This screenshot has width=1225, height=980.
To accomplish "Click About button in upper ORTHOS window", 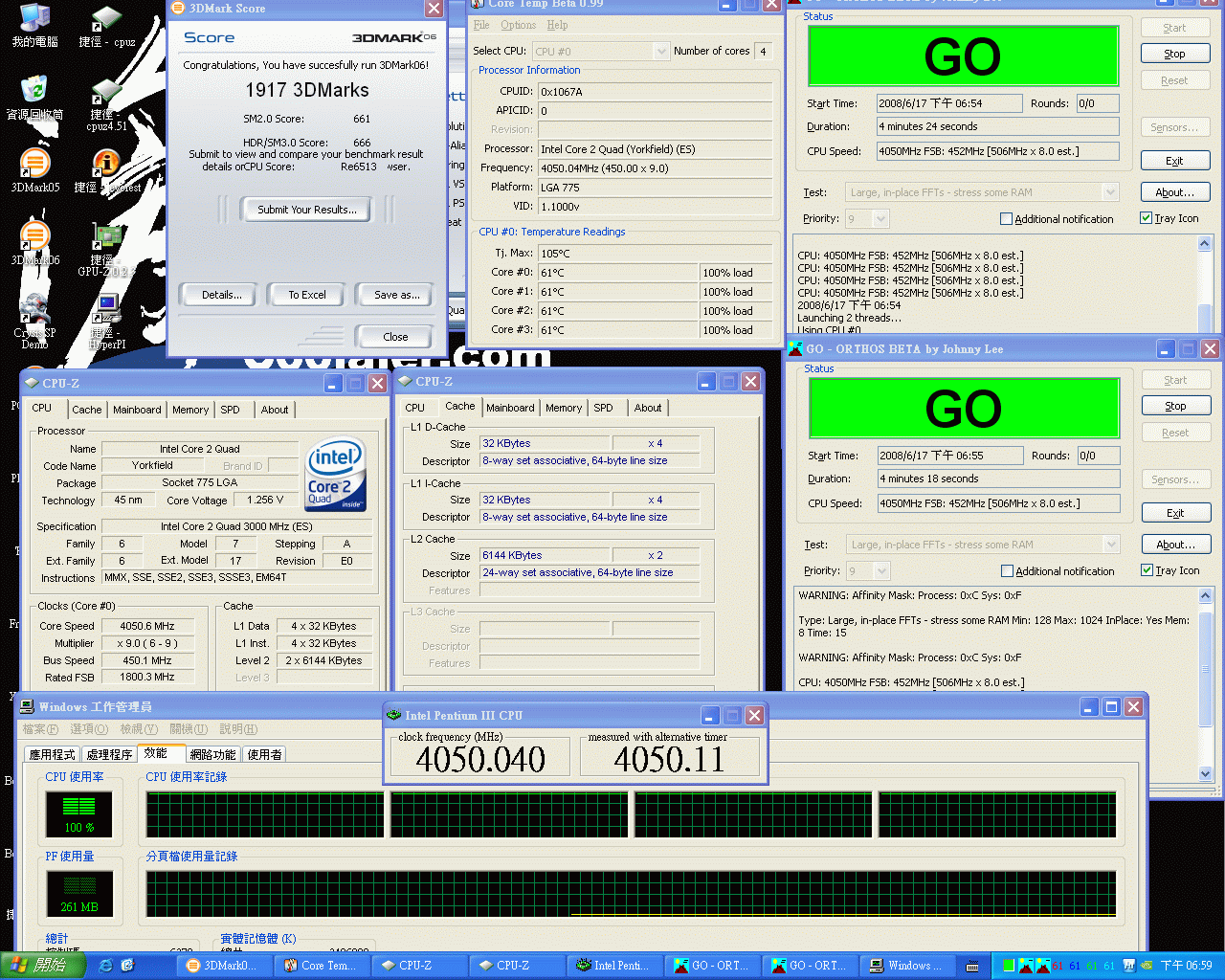I will pos(1174,192).
